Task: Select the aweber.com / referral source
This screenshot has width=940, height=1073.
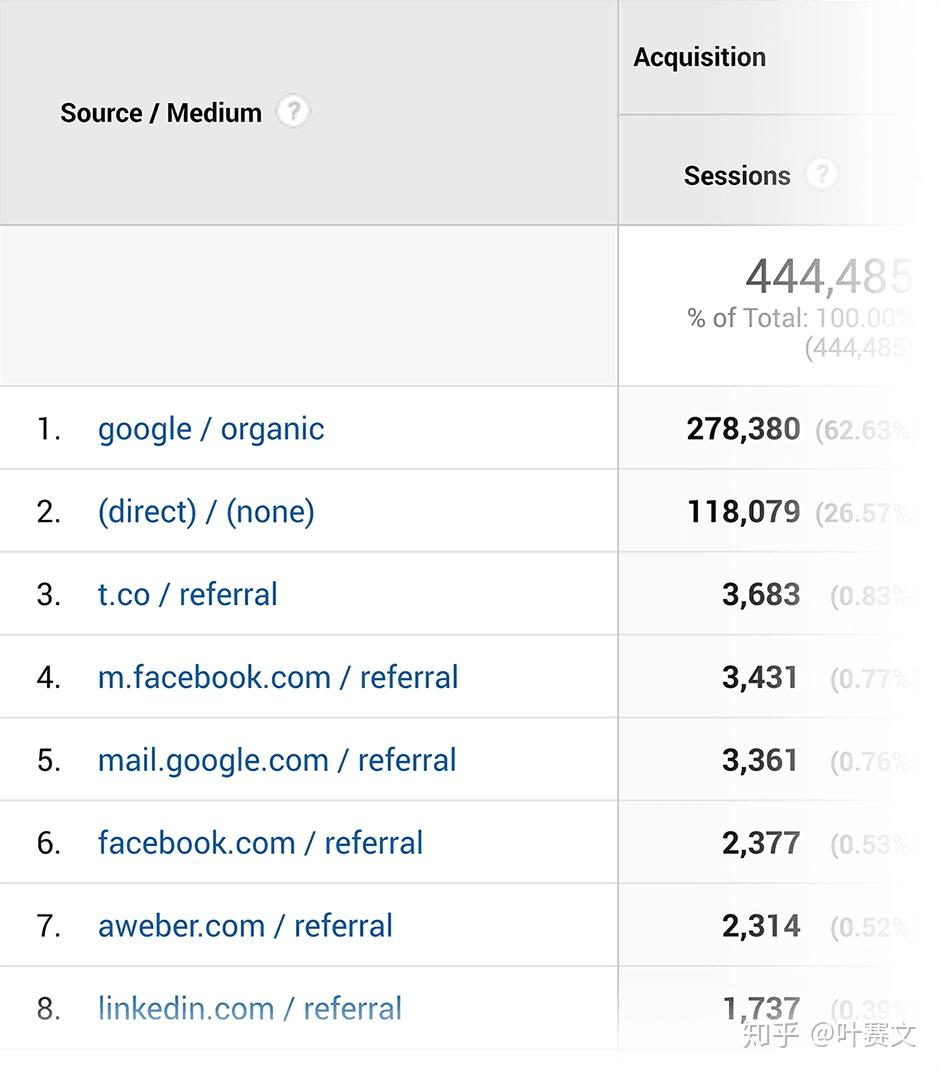Action: [x=245, y=926]
